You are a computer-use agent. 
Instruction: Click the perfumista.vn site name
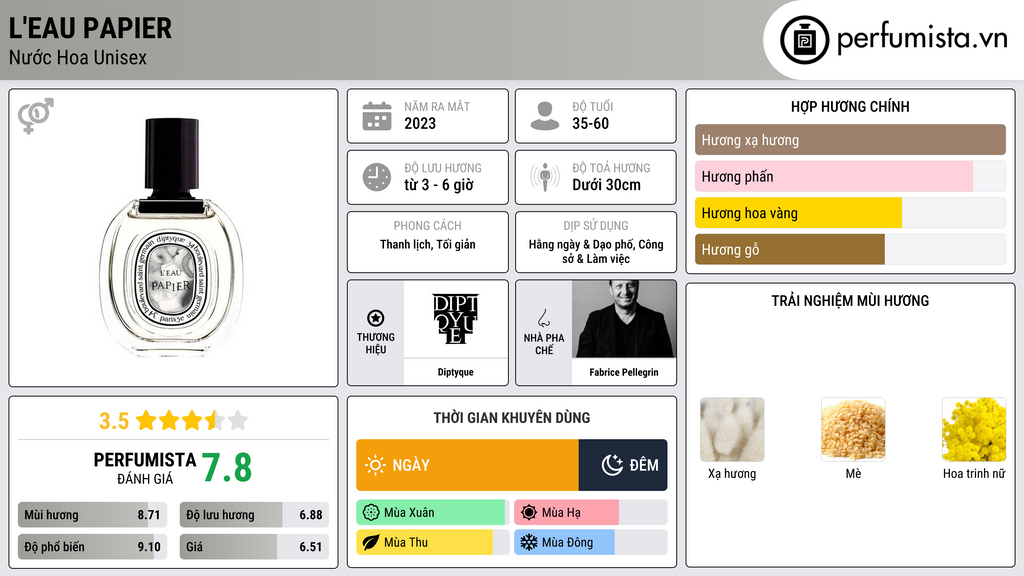point(922,39)
